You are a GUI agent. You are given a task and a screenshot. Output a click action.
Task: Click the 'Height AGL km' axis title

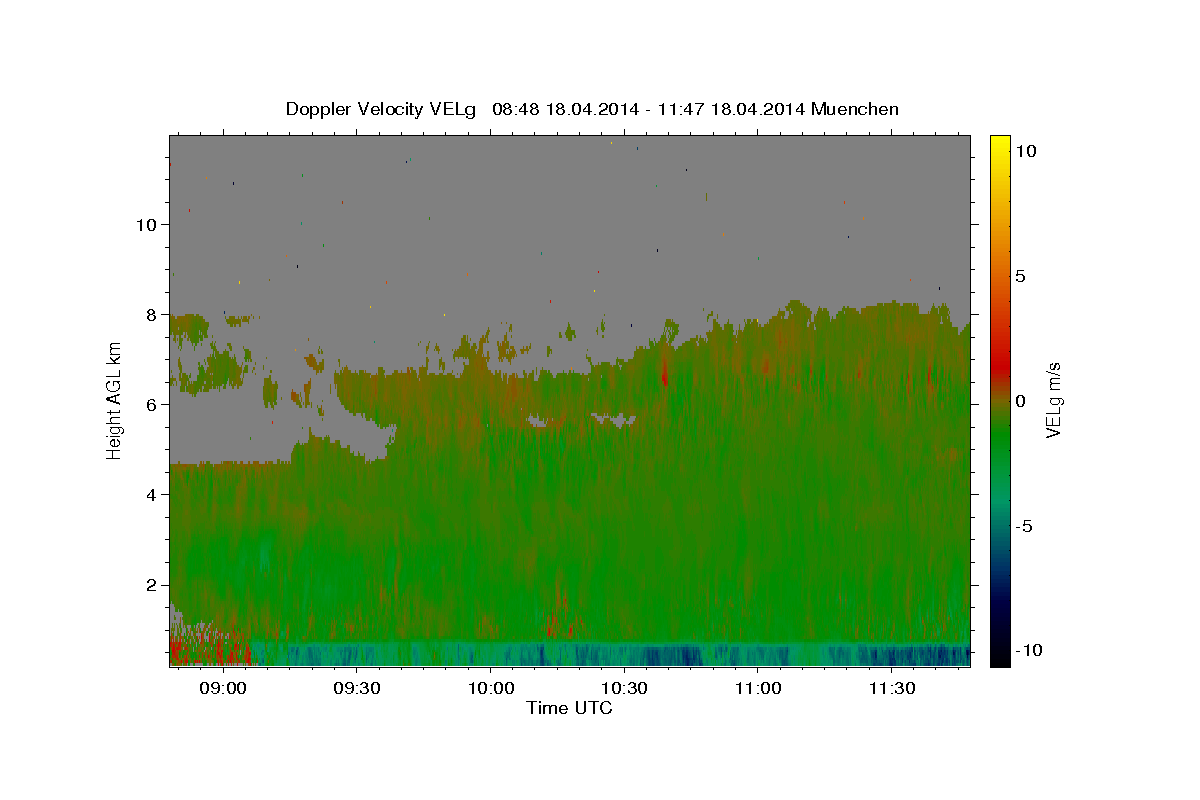[x=115, y=400]
